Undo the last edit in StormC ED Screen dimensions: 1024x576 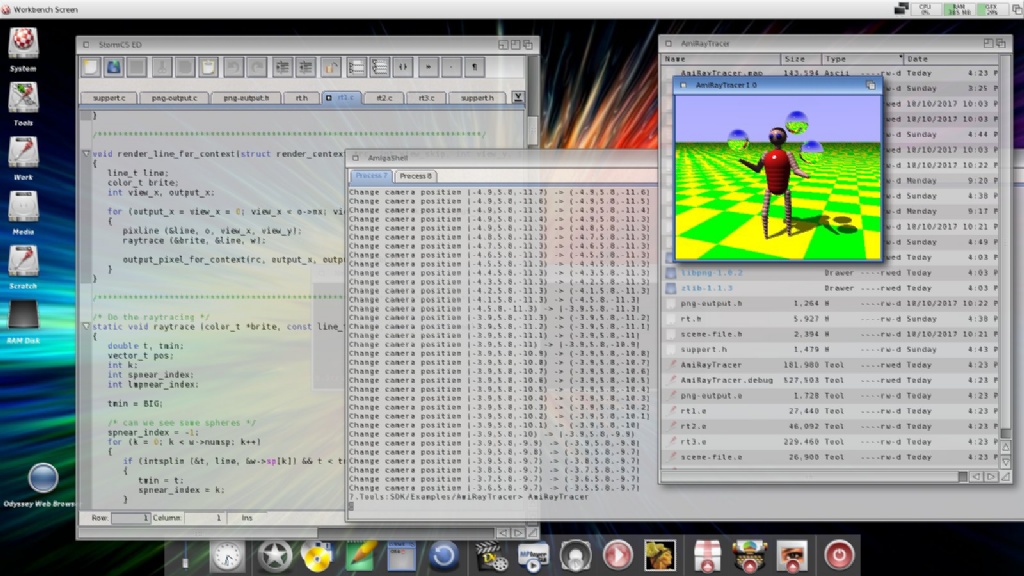click(x=233, y=67)
